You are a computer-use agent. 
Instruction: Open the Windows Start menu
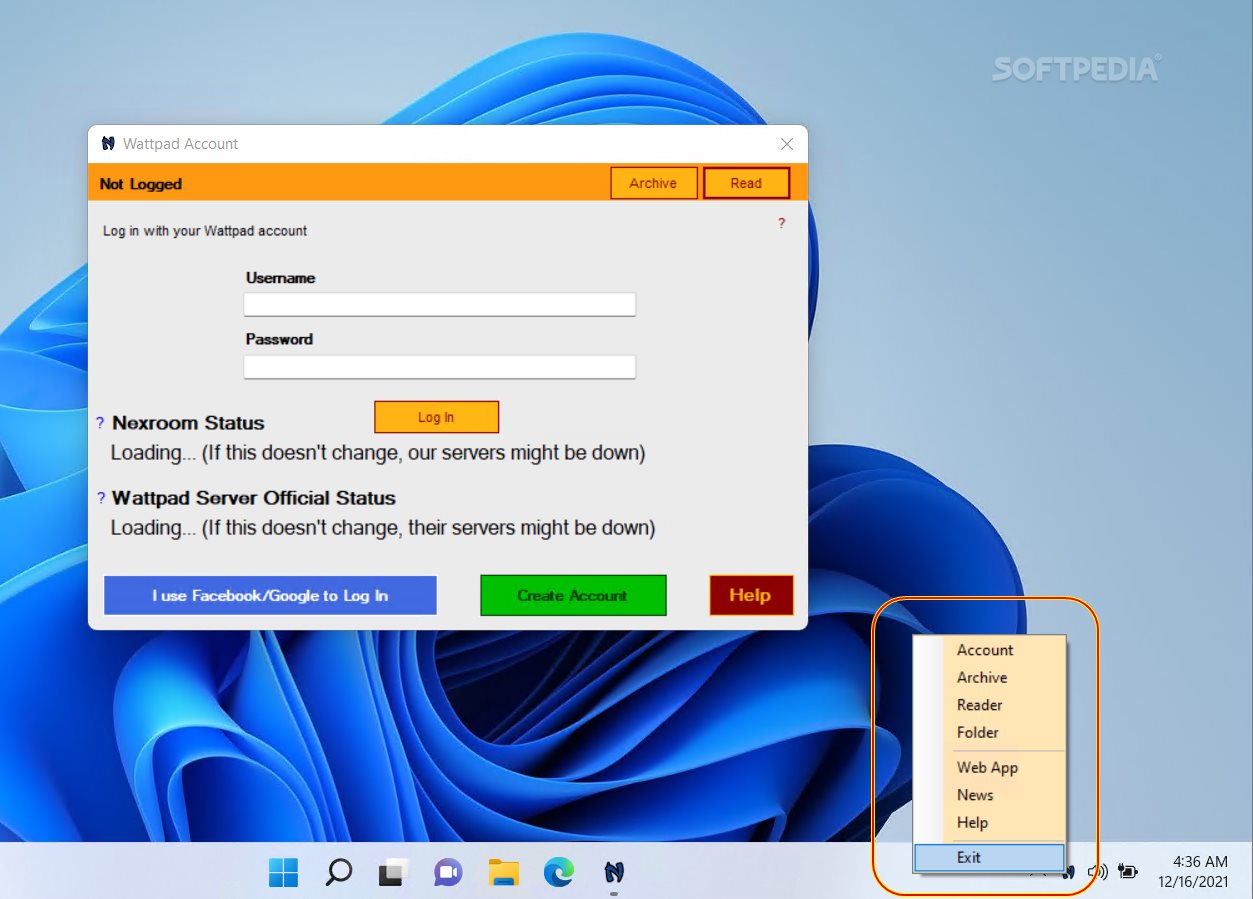pos(283,873)
